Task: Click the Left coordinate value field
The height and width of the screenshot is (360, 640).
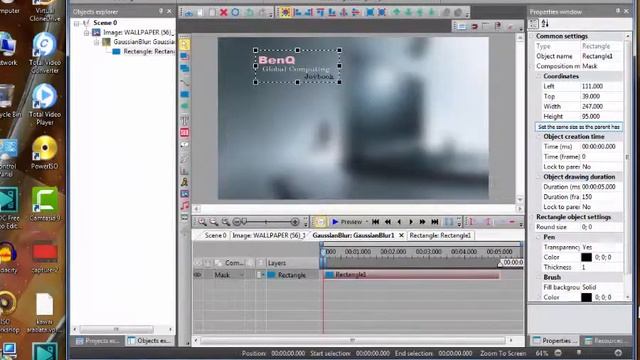Action: coord(601,87)
